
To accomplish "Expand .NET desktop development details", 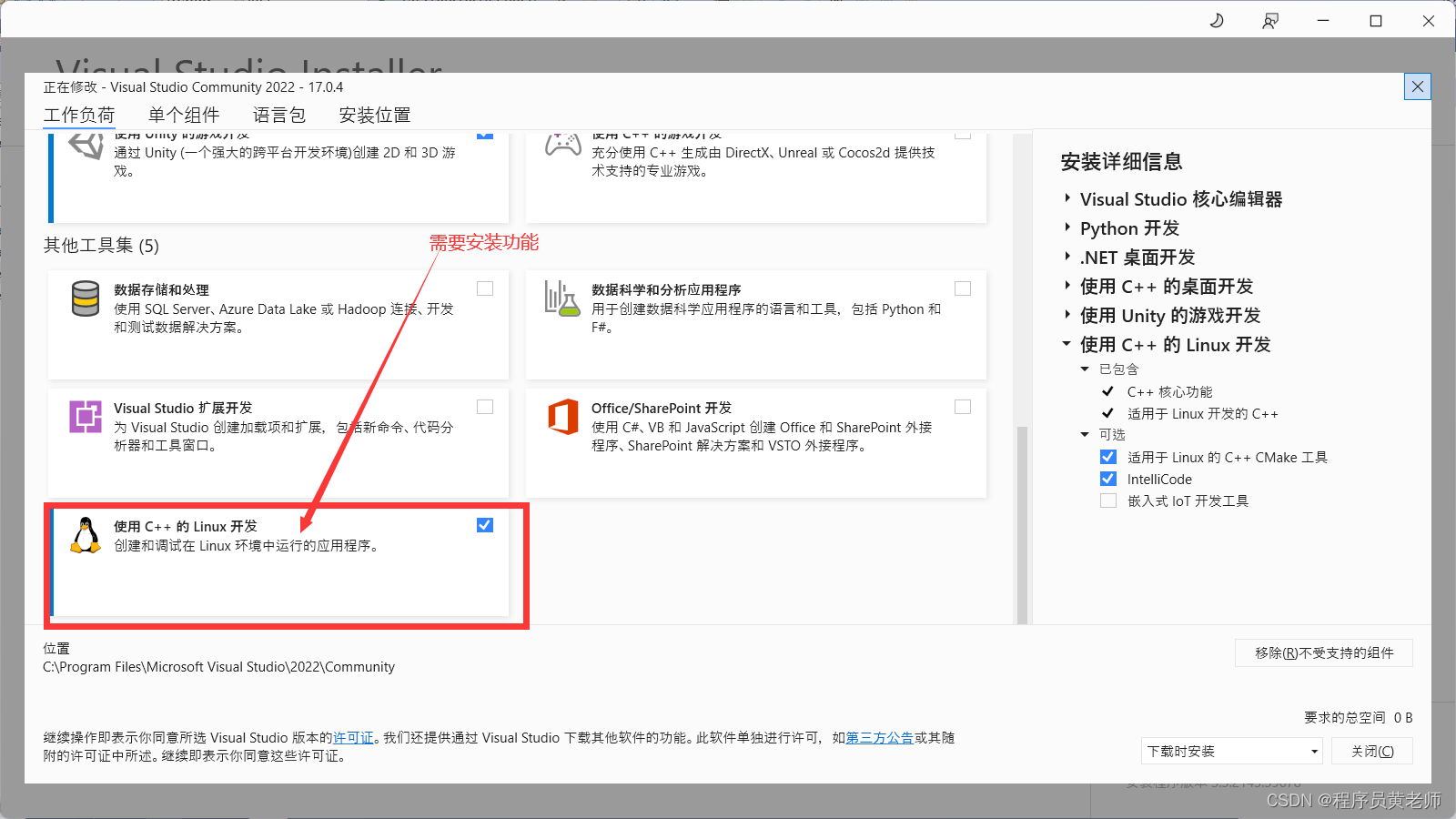I will (1067, 257).
